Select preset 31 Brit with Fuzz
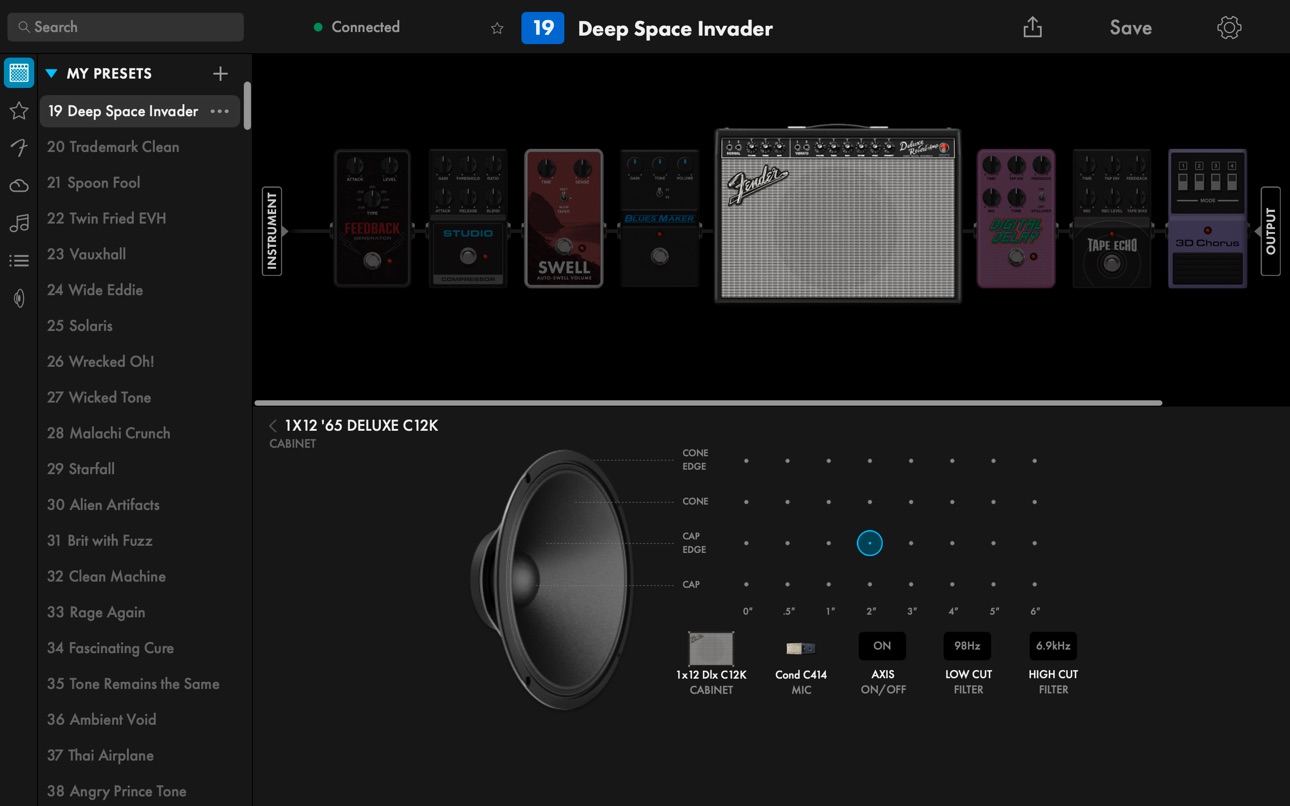Image resolution: width=1290 pixels, height=806 pixels. (x=140, y=541)
